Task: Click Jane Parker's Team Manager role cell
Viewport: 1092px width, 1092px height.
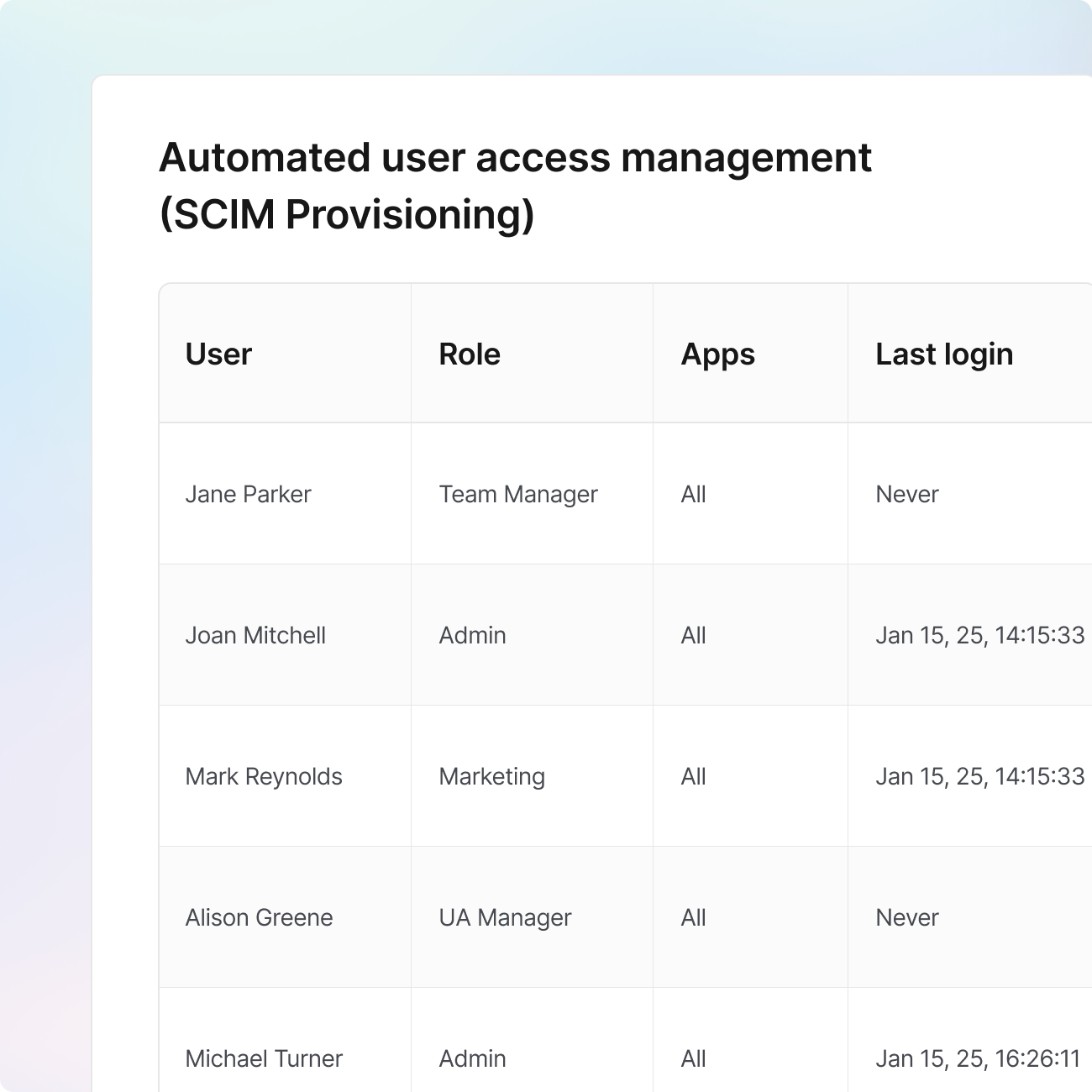Action: pos(517,494)
